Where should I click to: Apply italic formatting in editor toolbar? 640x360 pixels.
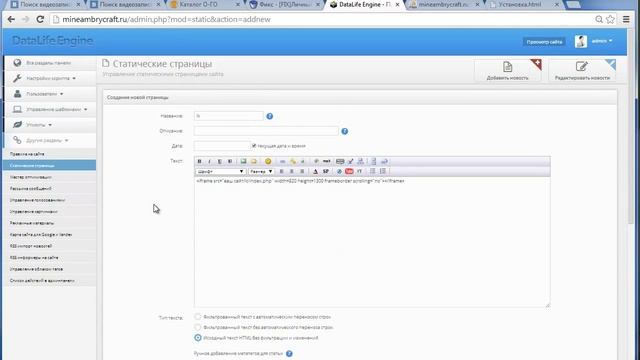click(x=209, y=161)
